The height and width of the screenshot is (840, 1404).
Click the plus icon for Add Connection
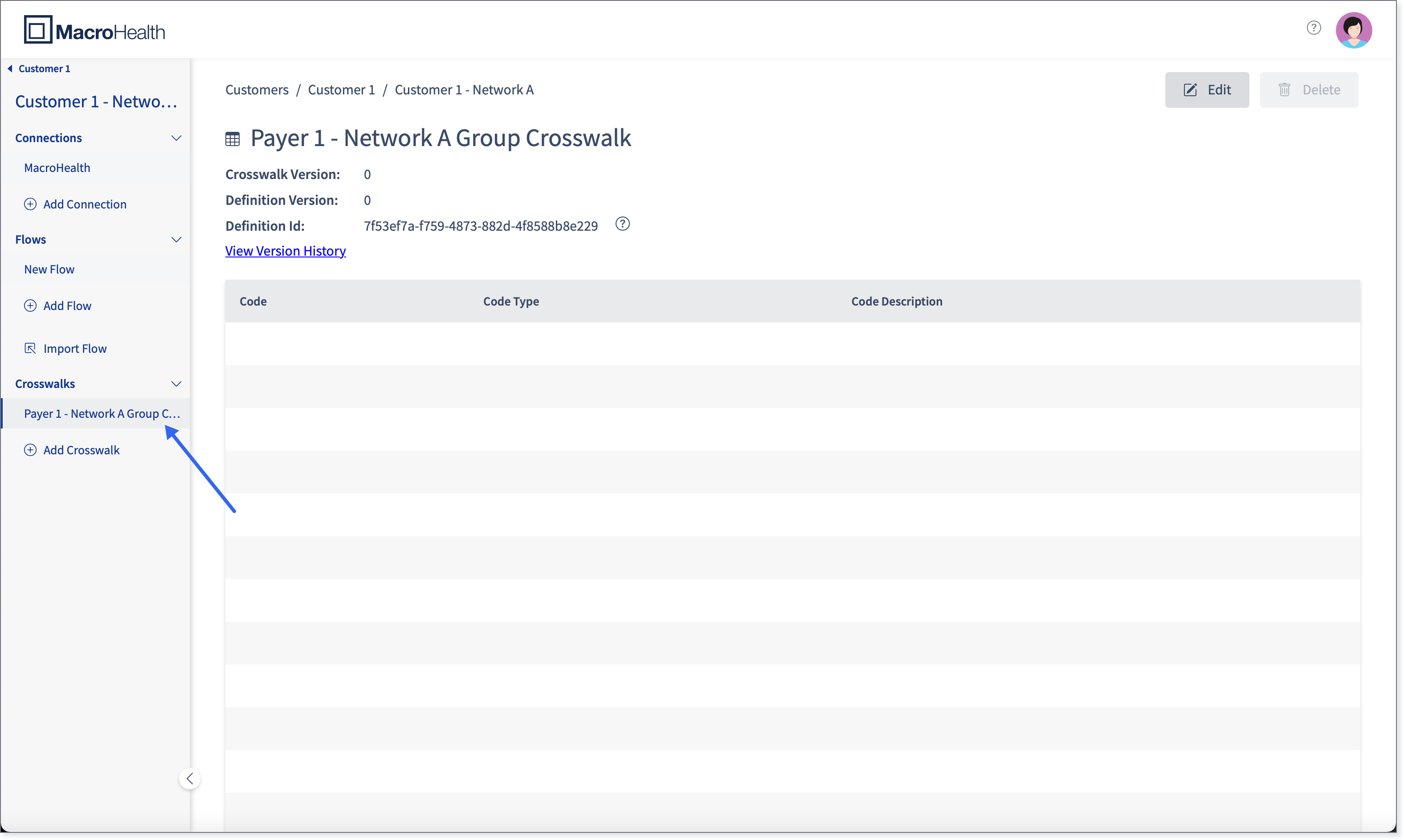click(30, 204)
